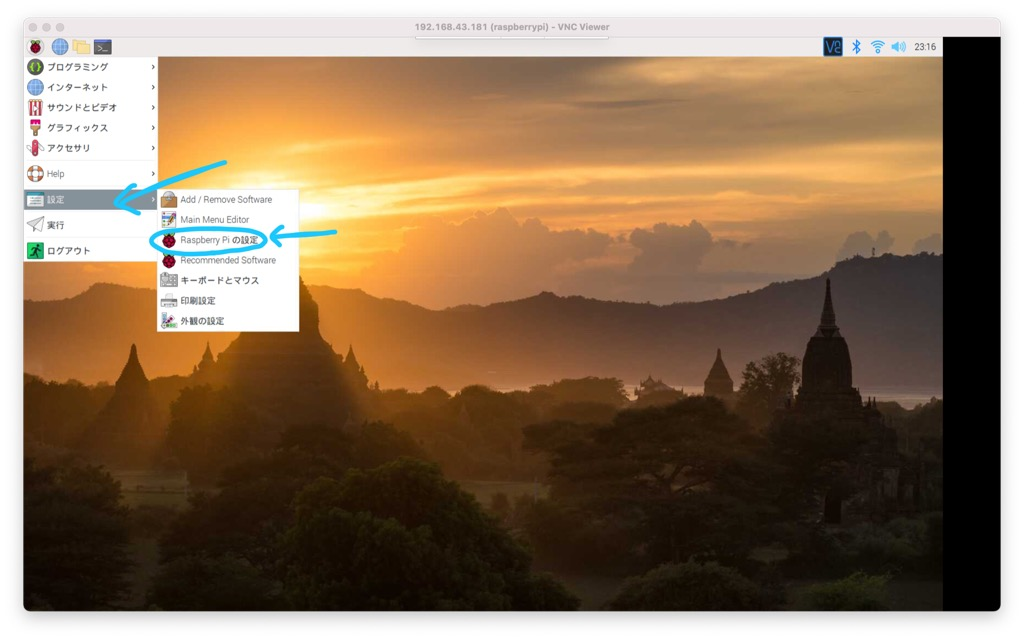Viewport: 1024px width, 640px height.
Task: Click the VNC server tray icon
Action: [x=832, y=47]
